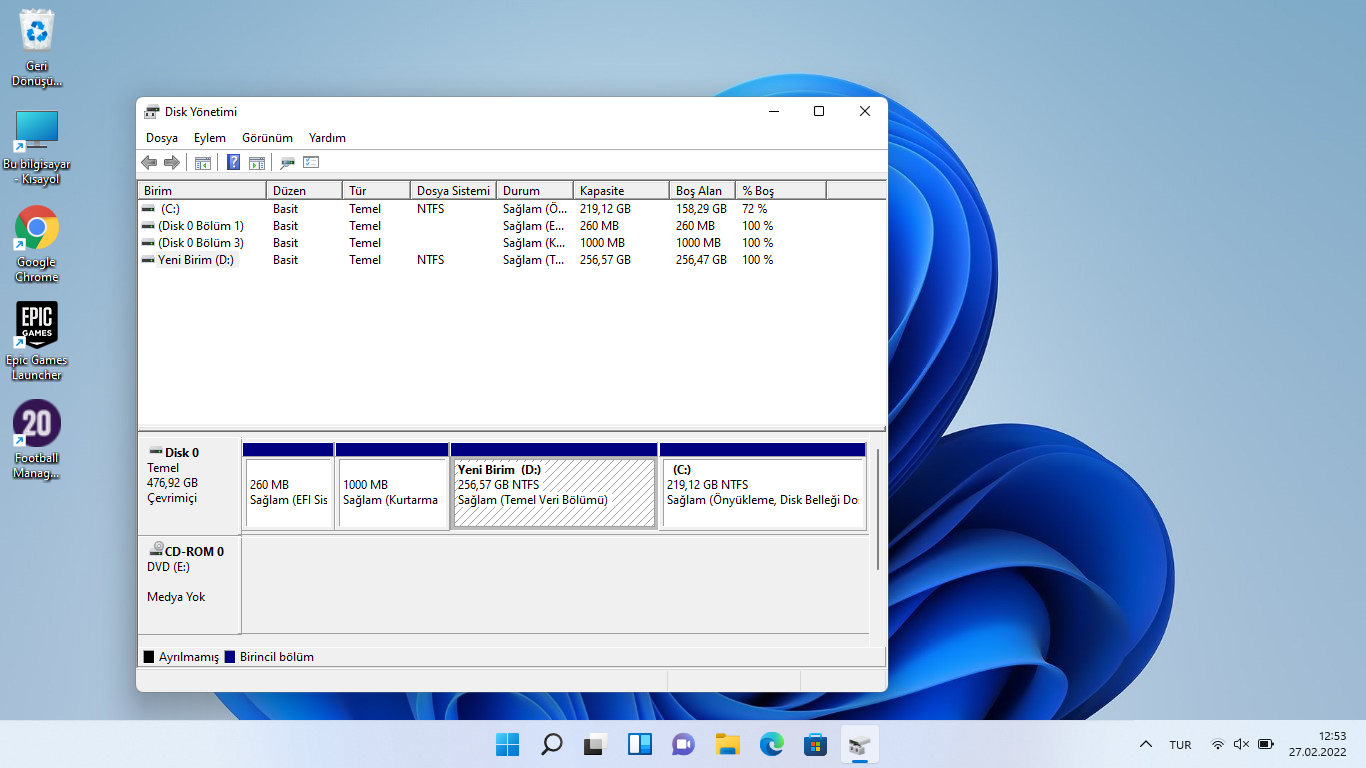This screenshot has height=768, width=1366.
Task: Click the checklist settings toolbar icon
Action: (311, 162)
